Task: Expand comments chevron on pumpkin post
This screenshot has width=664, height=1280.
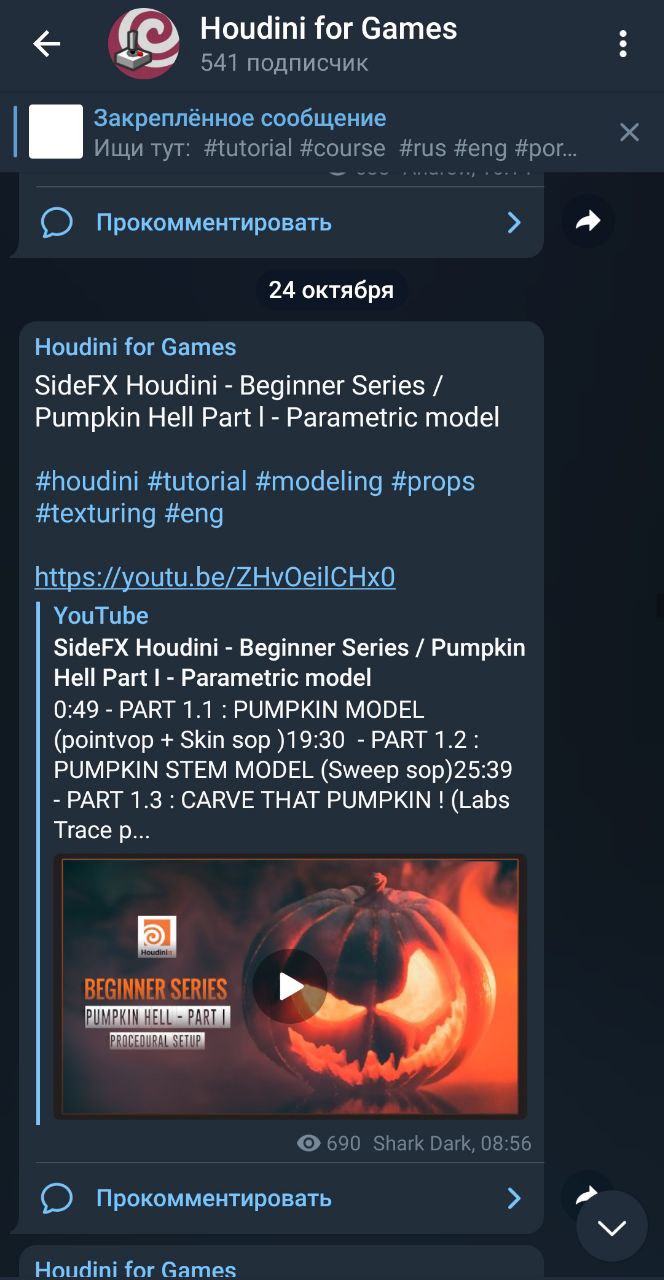Action: (x=514, y=1198)
